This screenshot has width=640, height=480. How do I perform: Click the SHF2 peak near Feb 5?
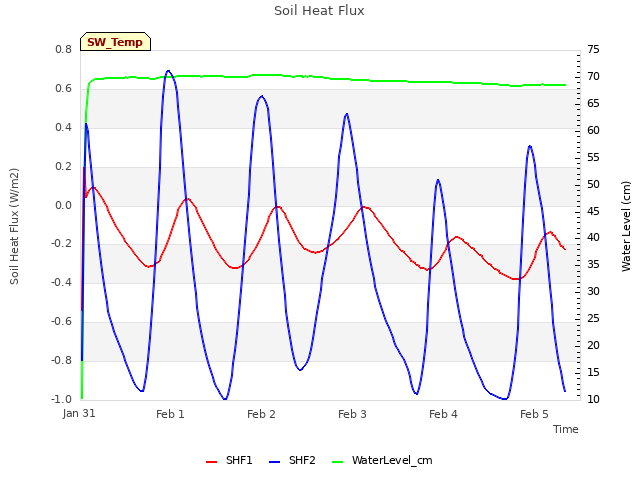tap(529, 146)
